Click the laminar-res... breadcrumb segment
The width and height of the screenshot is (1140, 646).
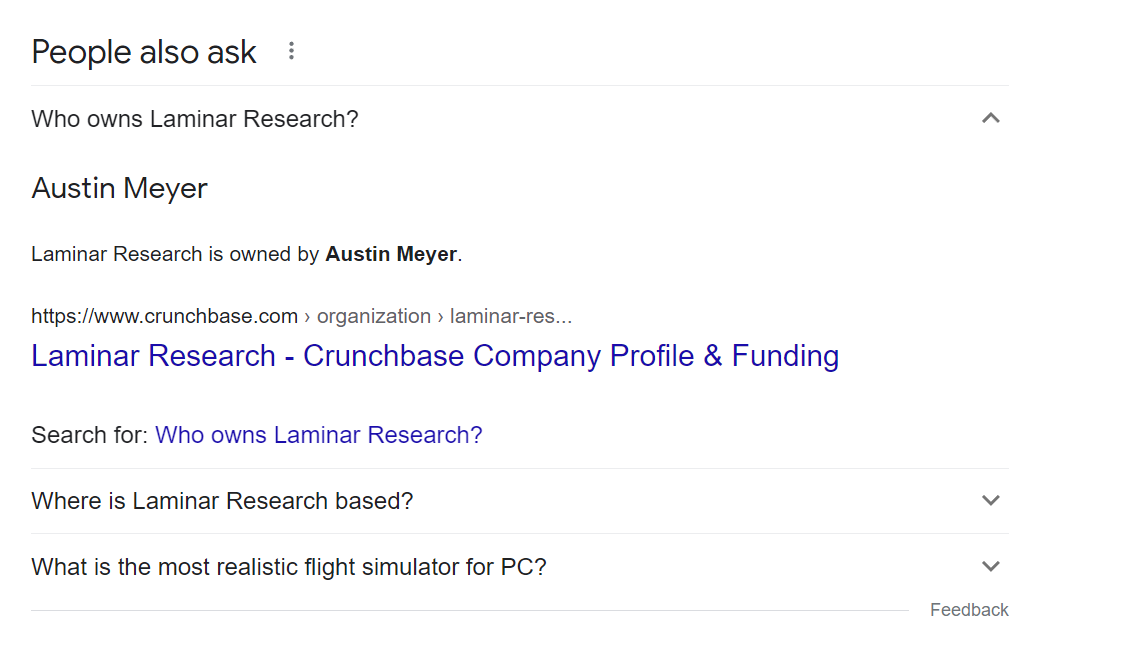pyautogui.click(x=510, y=316)
